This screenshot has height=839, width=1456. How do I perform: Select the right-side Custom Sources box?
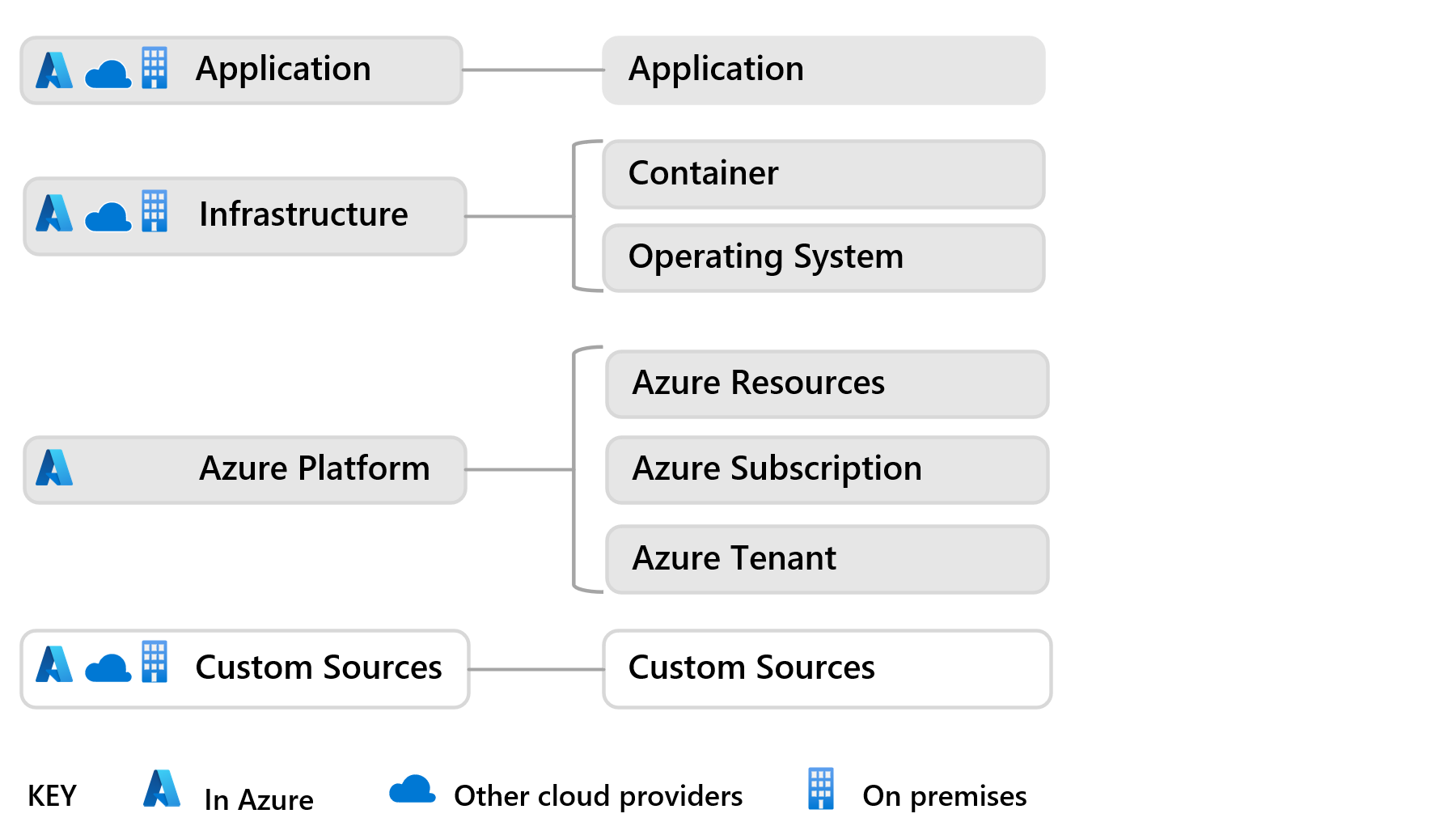point(827,669)
